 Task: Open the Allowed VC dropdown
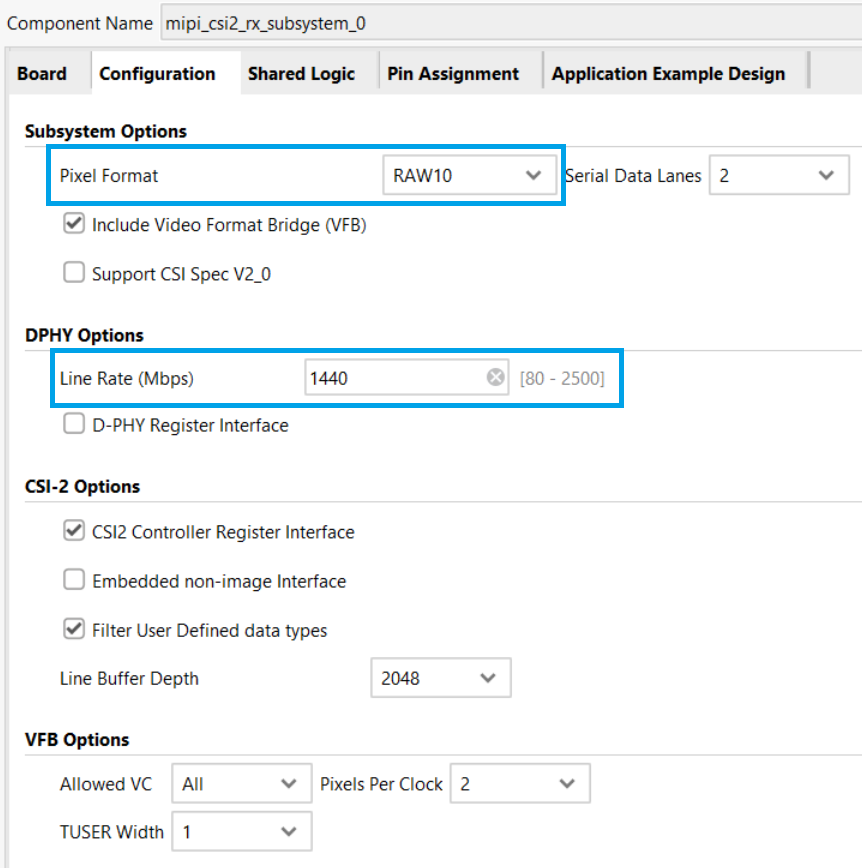point(241,784)
